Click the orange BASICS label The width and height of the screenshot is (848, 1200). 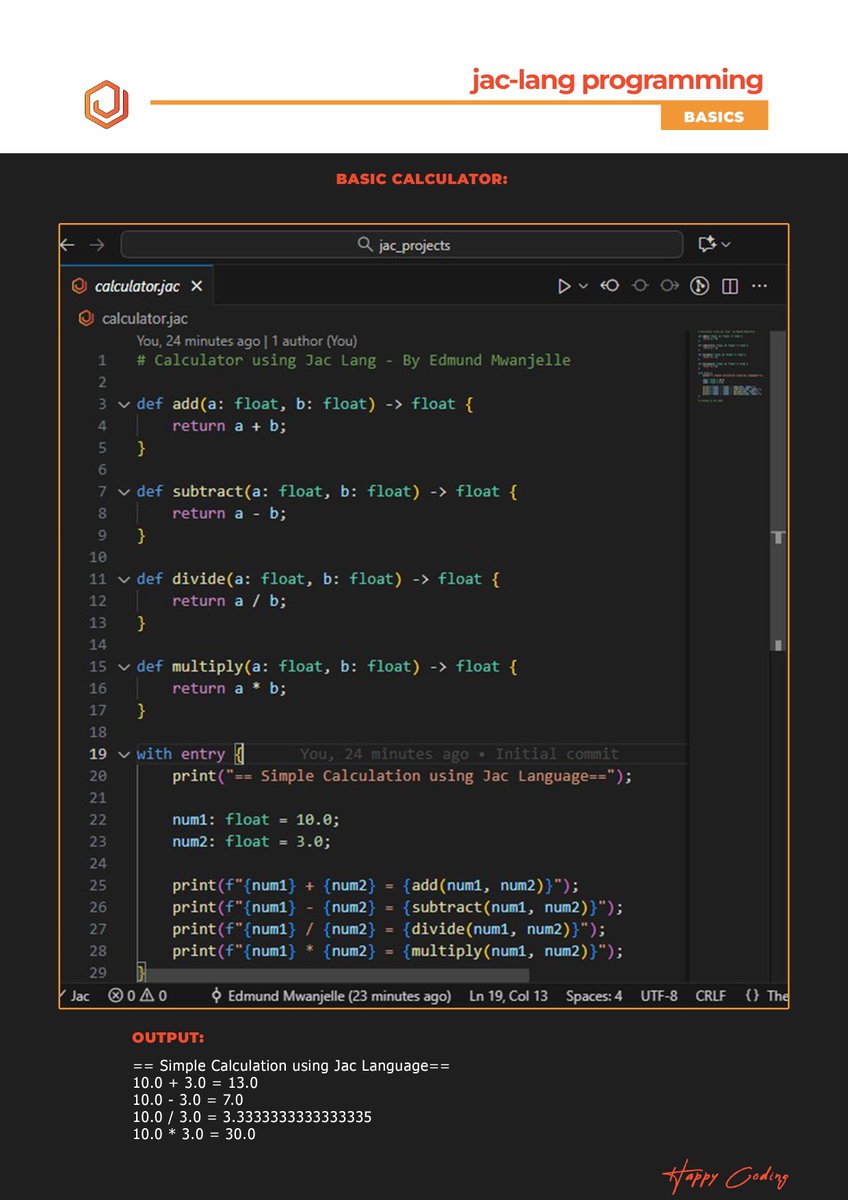(714, 116)
